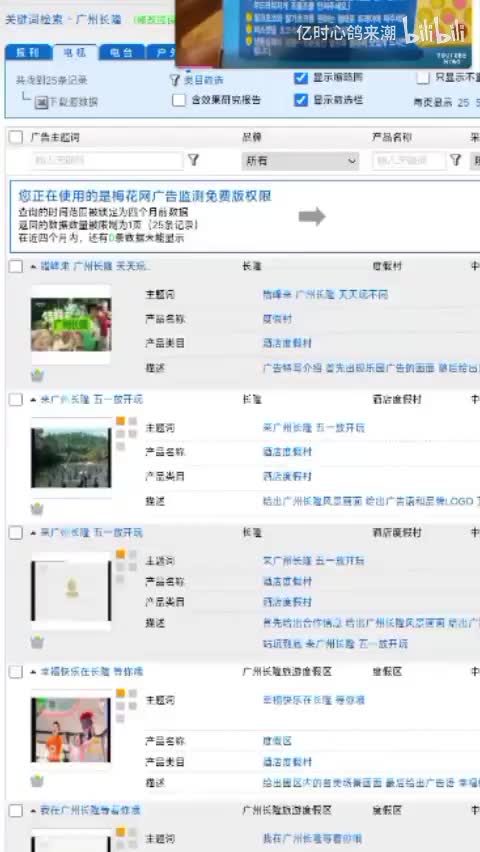
Task: Click the bilibili video overlay at top
Action: 324,33
